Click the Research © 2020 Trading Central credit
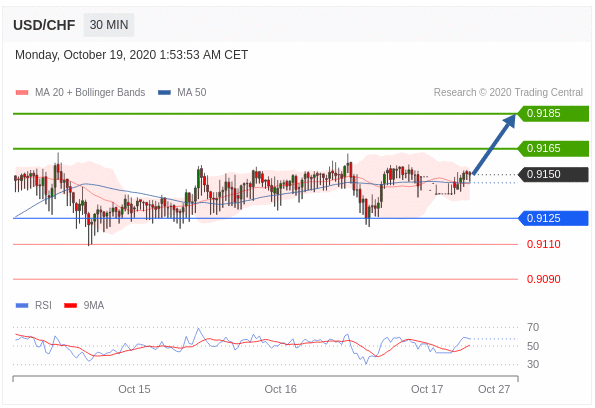This screenshot has width=595, height=408. point(508,92)
